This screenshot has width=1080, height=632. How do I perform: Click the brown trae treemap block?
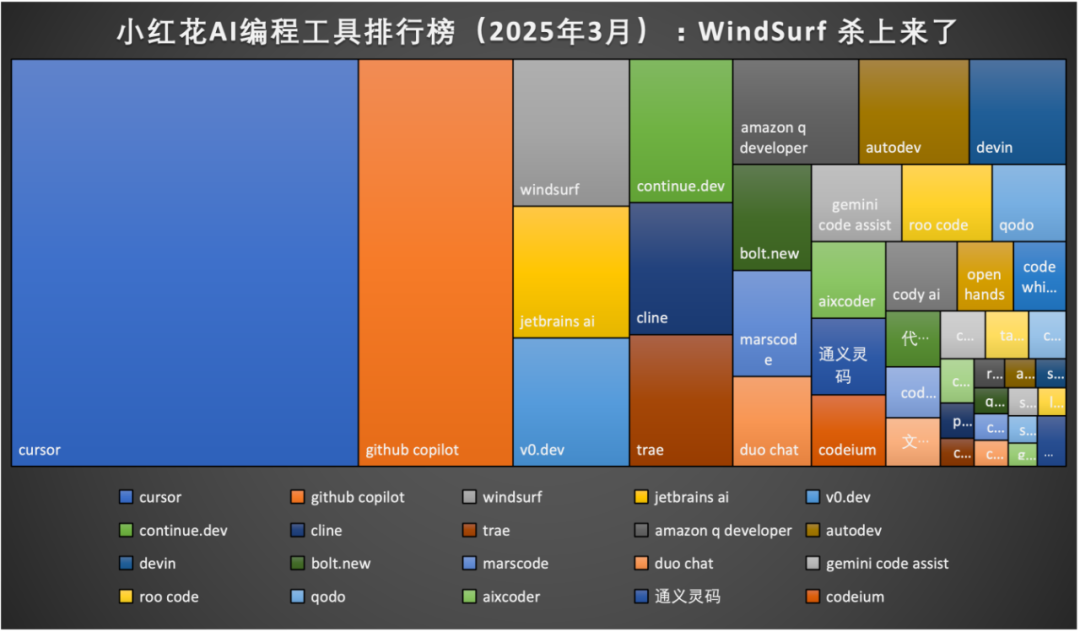pos(681,401)
